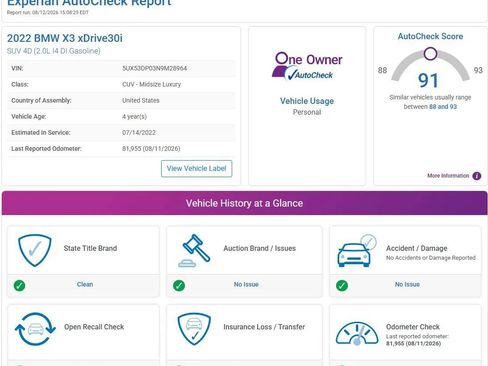
Task: Click the Estimated In Service row label
Action: pyautogui.click(x=41, y=132)
